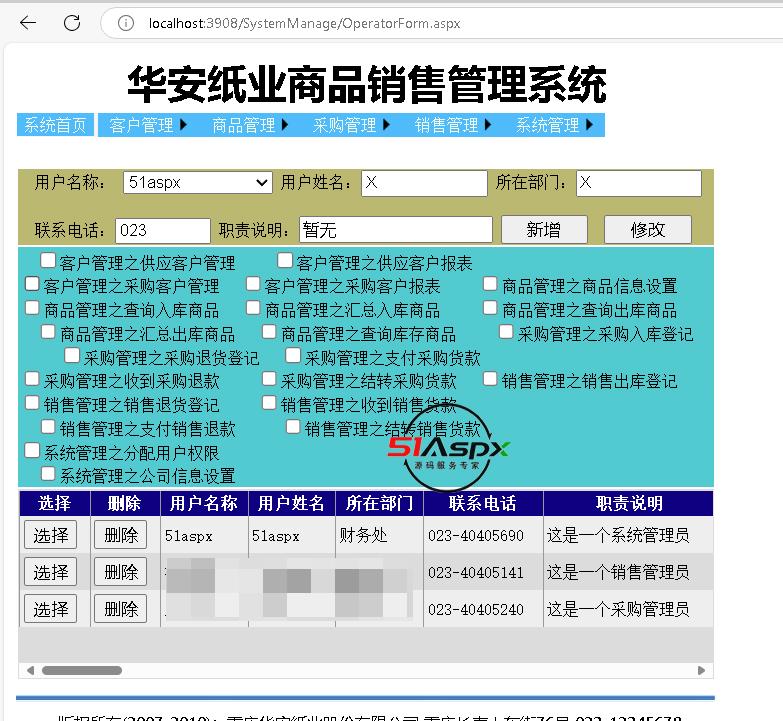Click the 新增 button

[543, 229]
